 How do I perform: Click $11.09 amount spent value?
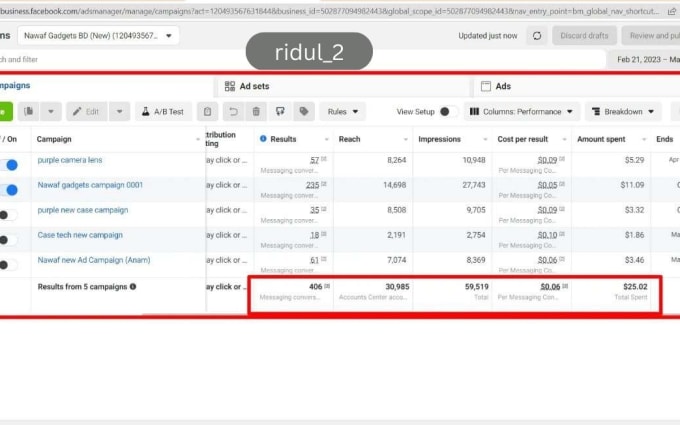tap(632, 185)
